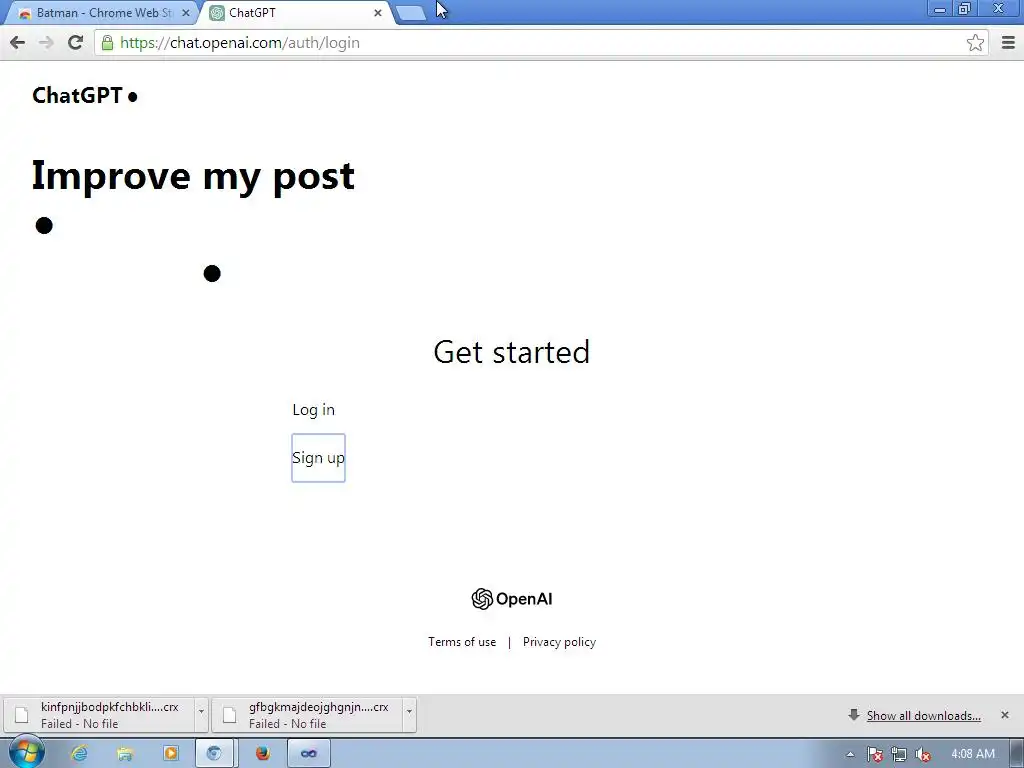Go back using the browser back arrow
Viewport: 1024px width, 768px height.
coord(18,43)
